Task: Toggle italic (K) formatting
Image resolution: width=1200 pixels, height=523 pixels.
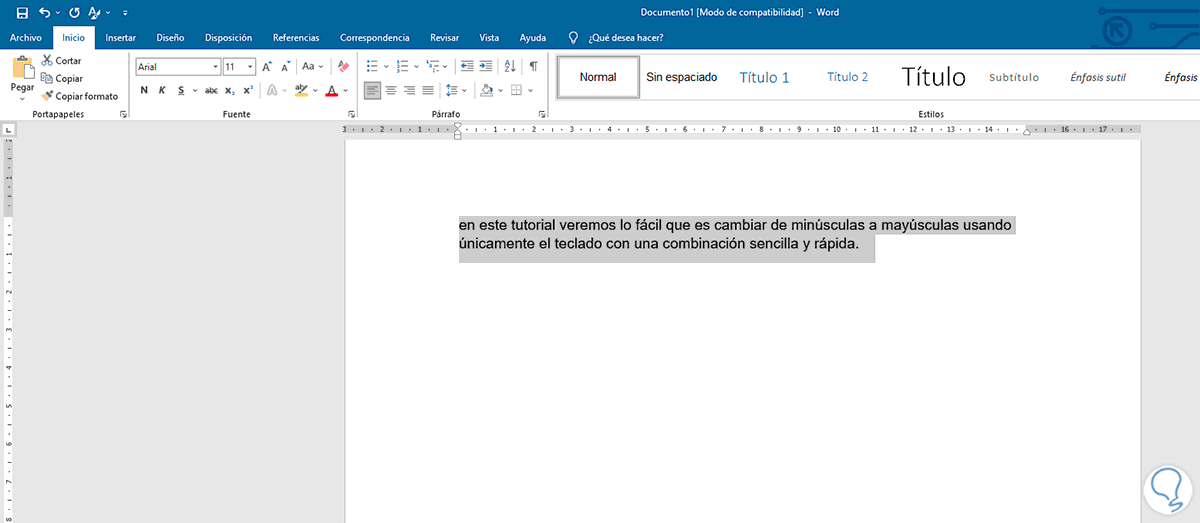Action: (162, 90)
